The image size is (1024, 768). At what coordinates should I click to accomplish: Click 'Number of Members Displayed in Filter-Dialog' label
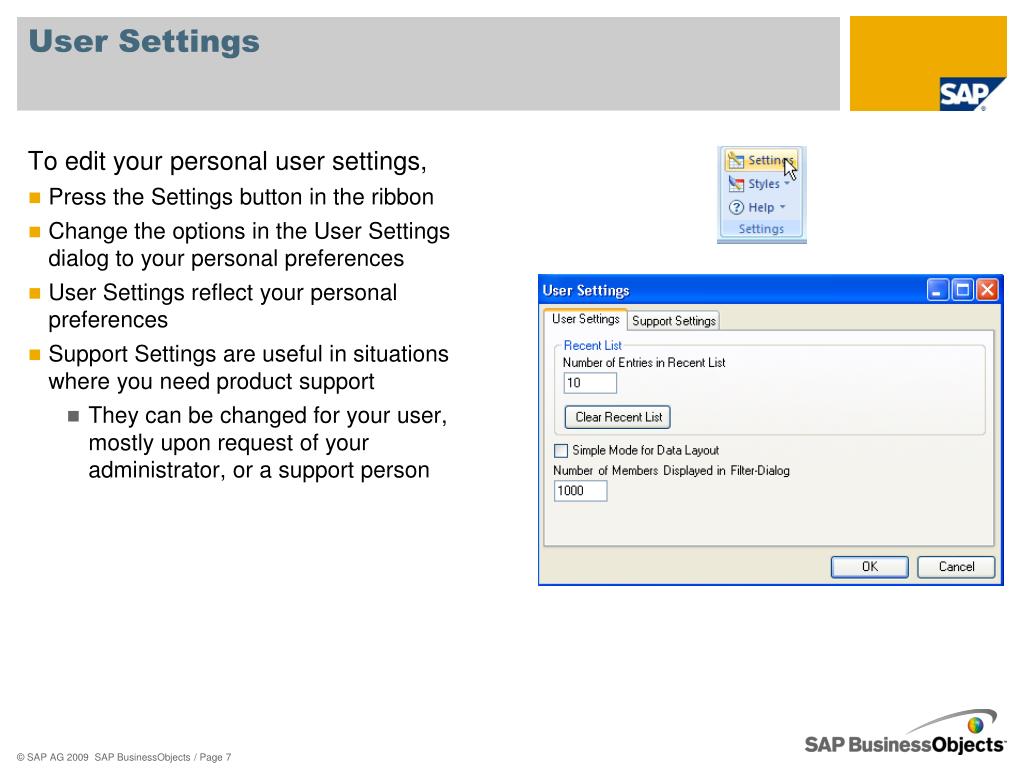pos(671,470)
